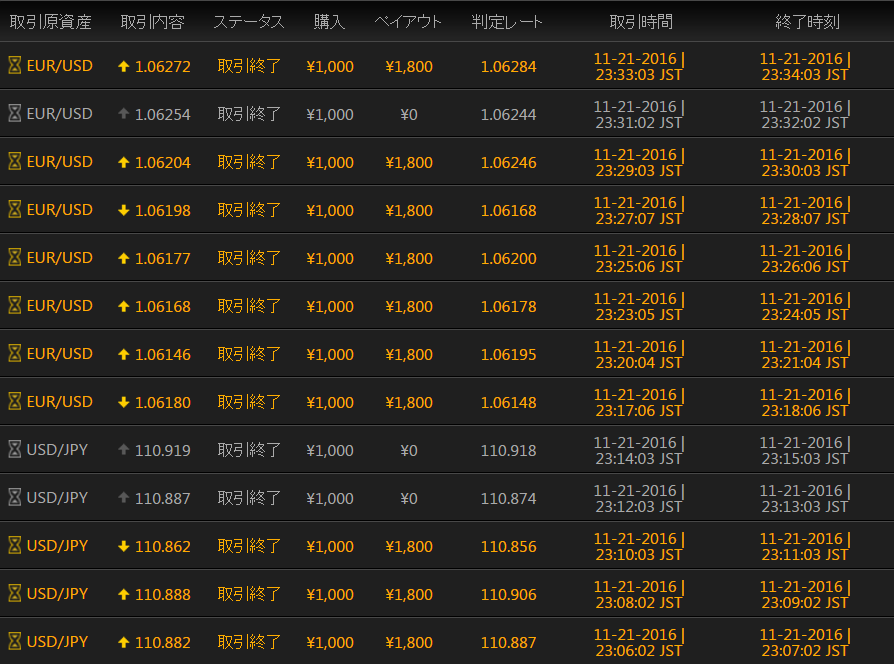894x664 pixels.
Task: Click the 取引時間 column header
Action: (x=641, y=22)
